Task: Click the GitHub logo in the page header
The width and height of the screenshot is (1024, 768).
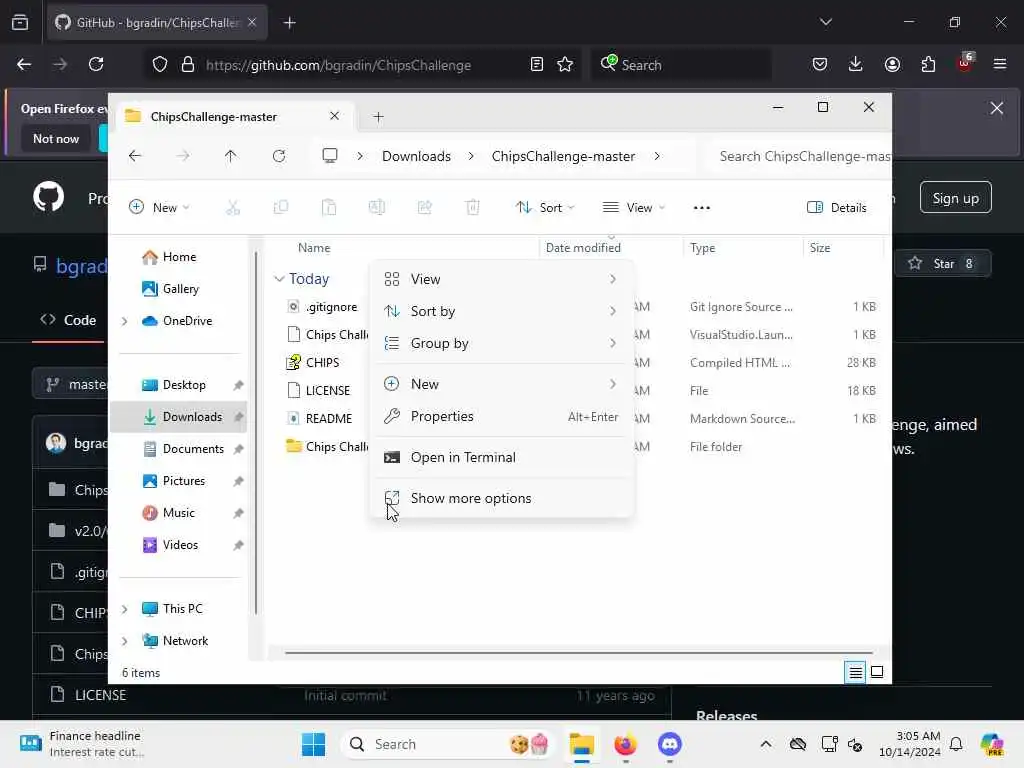Action: click(49, 197)
